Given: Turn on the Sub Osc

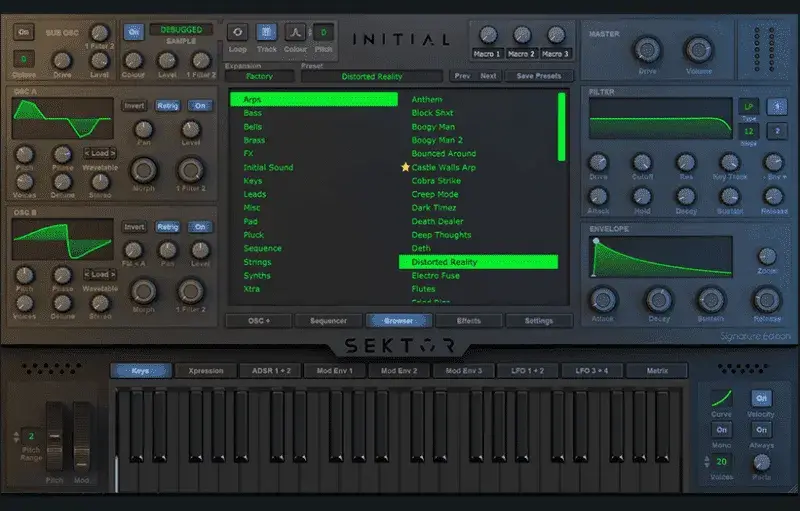Looking at the screenshot, I should click(23, 32).
